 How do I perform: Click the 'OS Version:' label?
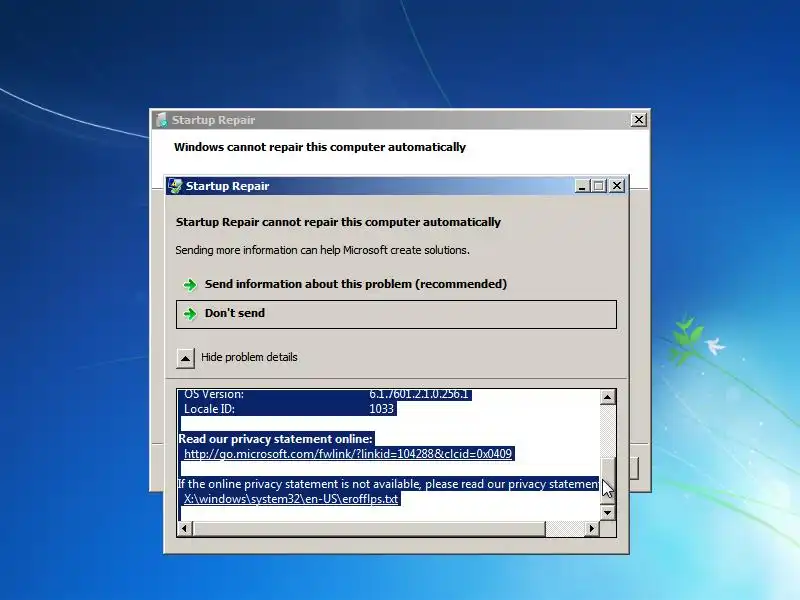[x=214, y=394]
